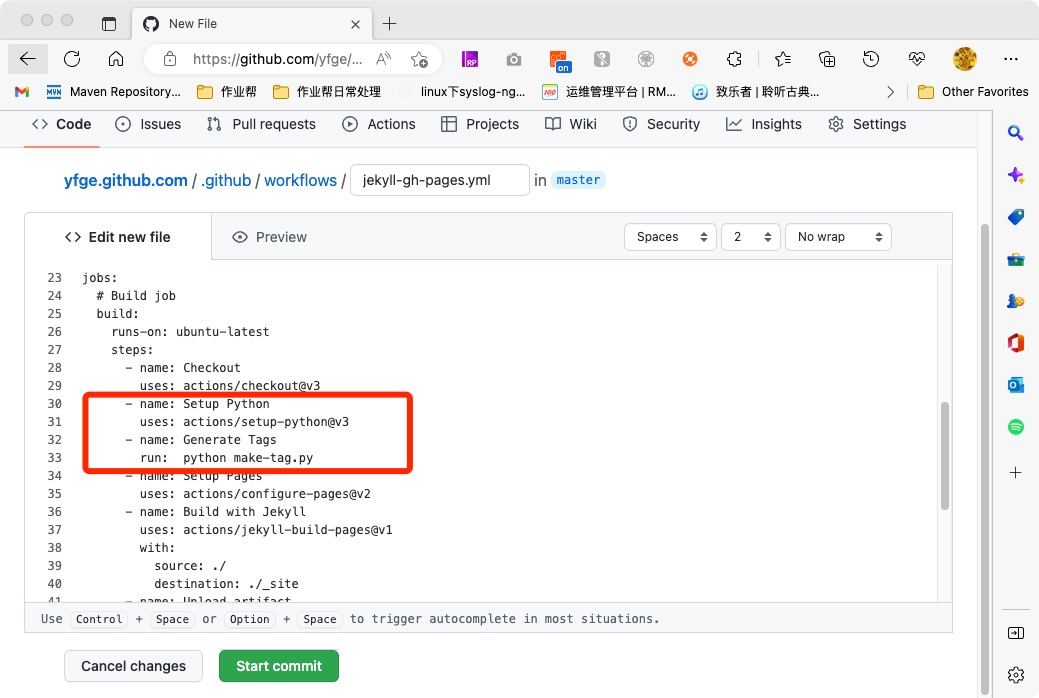The height and width of the screenshot is (698, 1039).
Task: Open the indent size 2 dropdown
Action: pyautogui.click(x=750, y=237)
